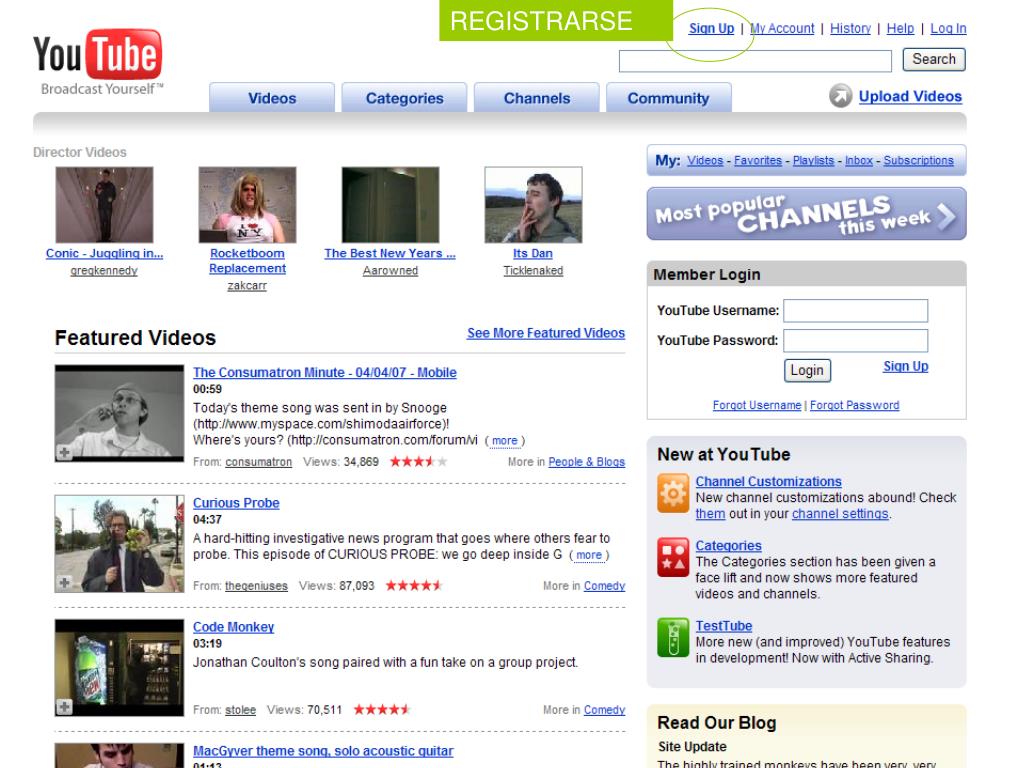Open the Categories tab

click(404, 98)
